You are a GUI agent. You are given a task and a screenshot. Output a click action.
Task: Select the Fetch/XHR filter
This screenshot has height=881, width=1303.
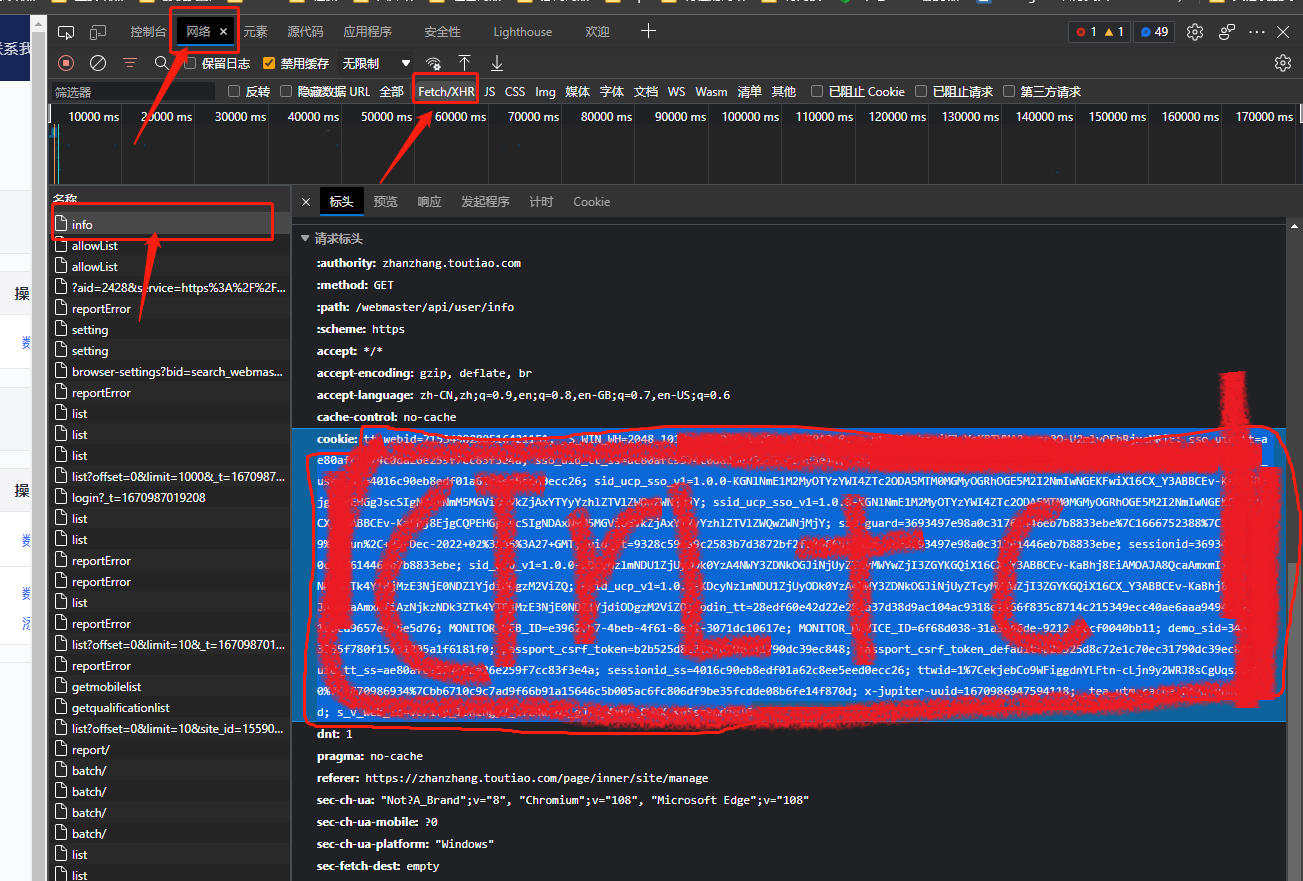pos(446,91)
